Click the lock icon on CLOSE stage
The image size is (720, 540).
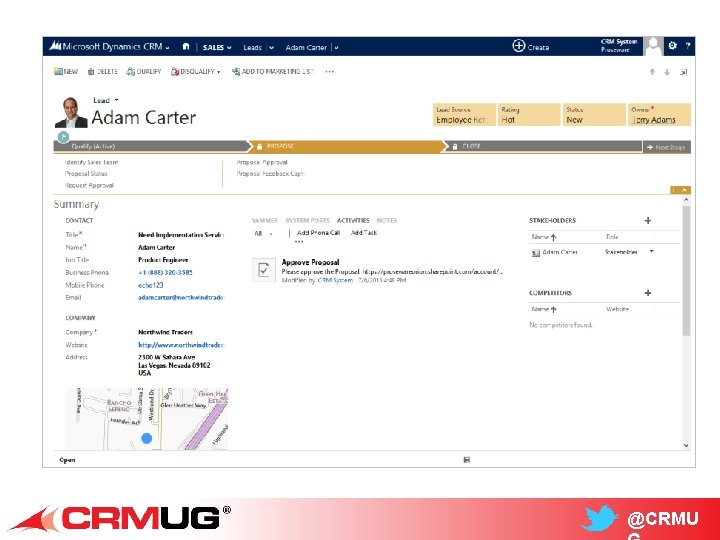[x=455, y=146]
